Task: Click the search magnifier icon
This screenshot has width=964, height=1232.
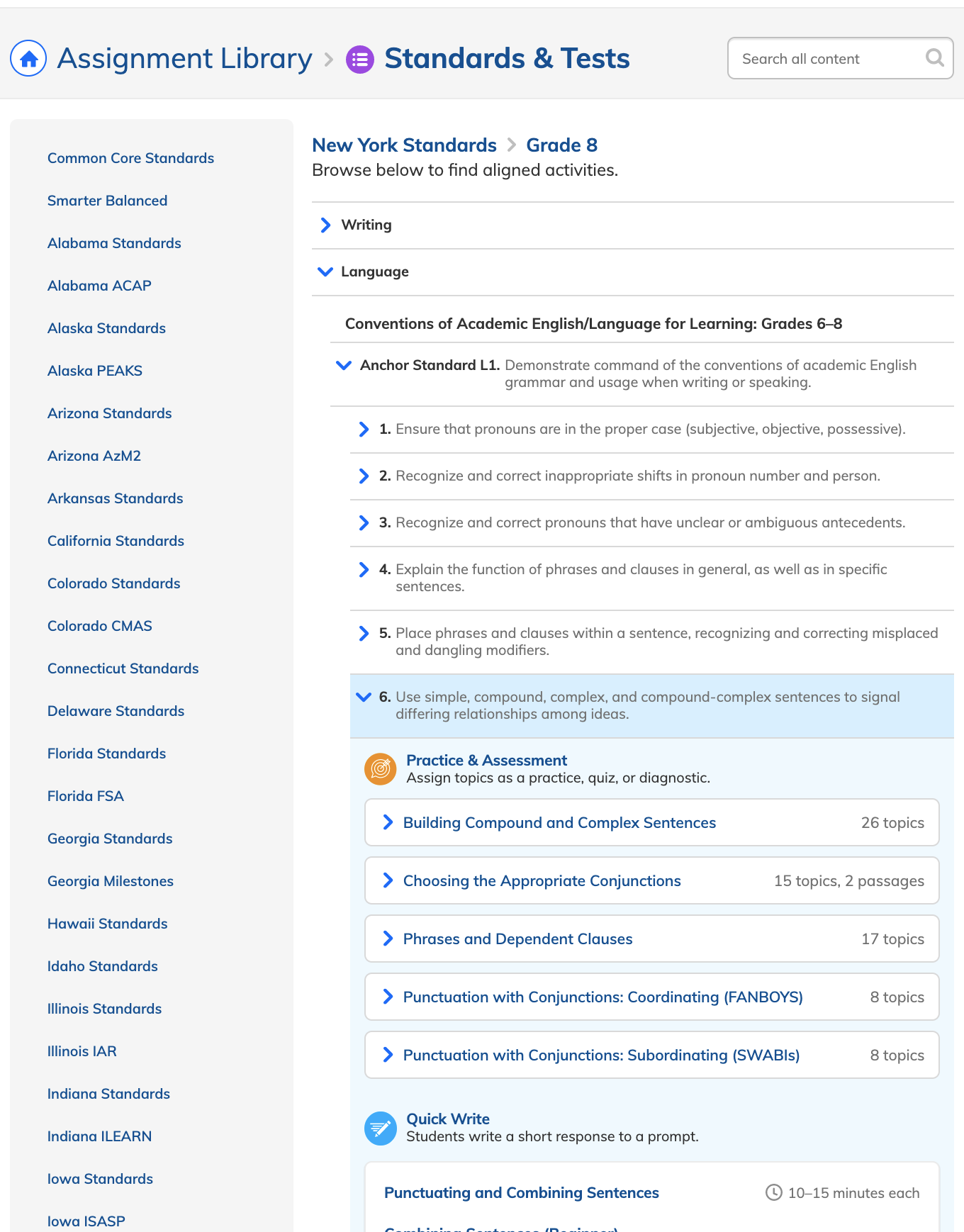Action: (935, 57)
